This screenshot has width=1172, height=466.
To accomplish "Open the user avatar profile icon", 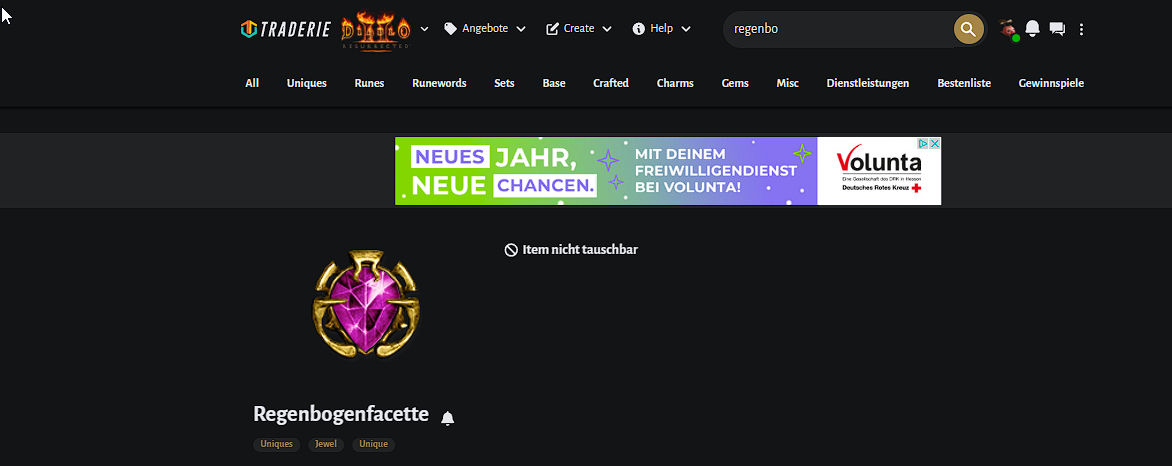I will [x=1009, y=29].
